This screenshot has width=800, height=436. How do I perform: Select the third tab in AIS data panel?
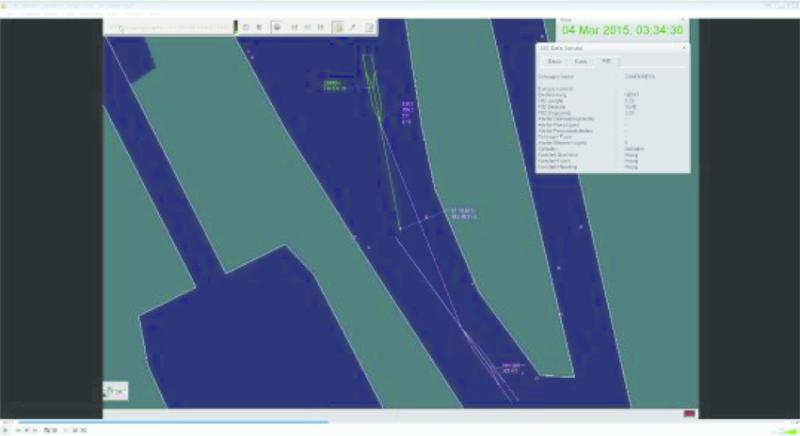coord(604,62)
